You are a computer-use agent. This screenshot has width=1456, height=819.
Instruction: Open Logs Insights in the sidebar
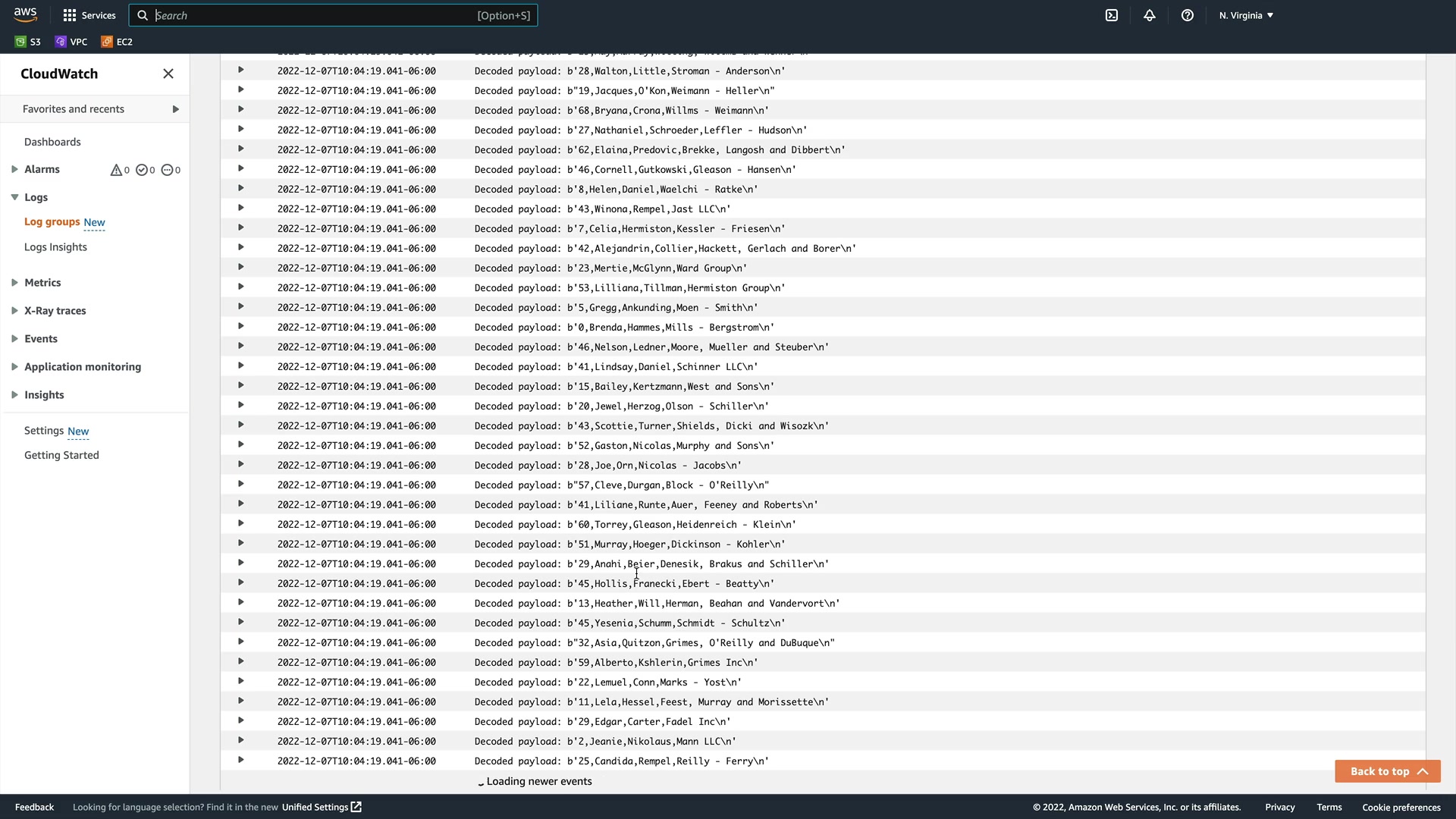pos(55,247)
